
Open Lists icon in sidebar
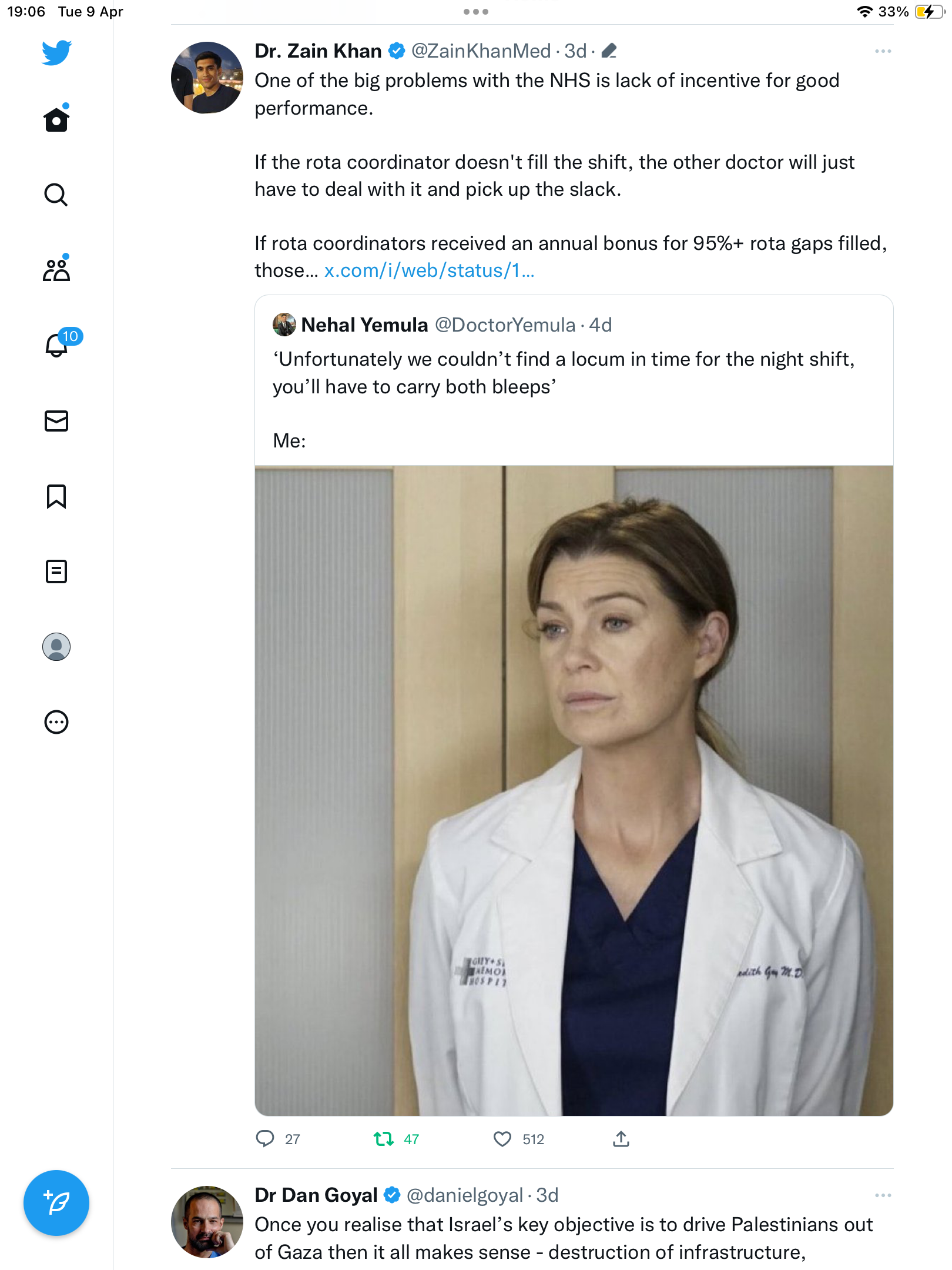click(56, 571)
